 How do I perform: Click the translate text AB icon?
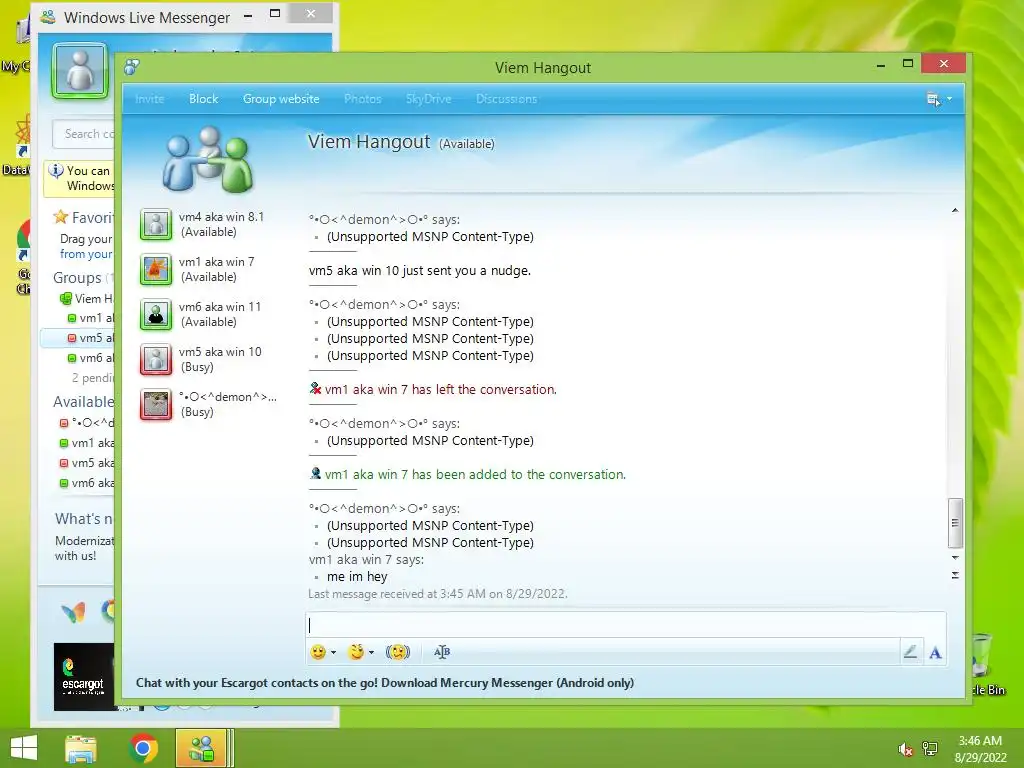(x=442, y=652)
